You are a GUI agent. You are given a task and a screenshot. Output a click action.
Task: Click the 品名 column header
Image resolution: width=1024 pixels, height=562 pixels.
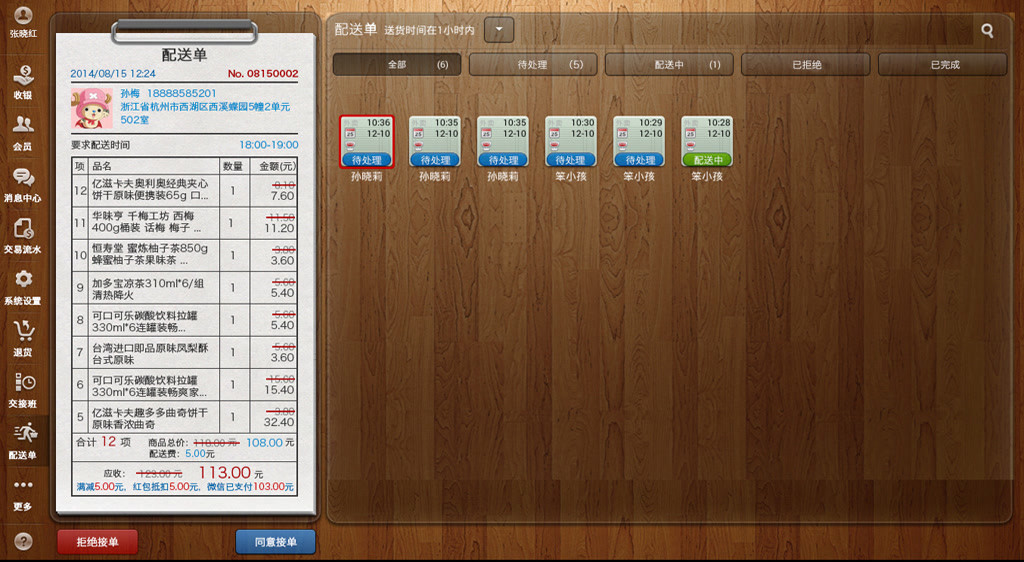pos(102,166)
